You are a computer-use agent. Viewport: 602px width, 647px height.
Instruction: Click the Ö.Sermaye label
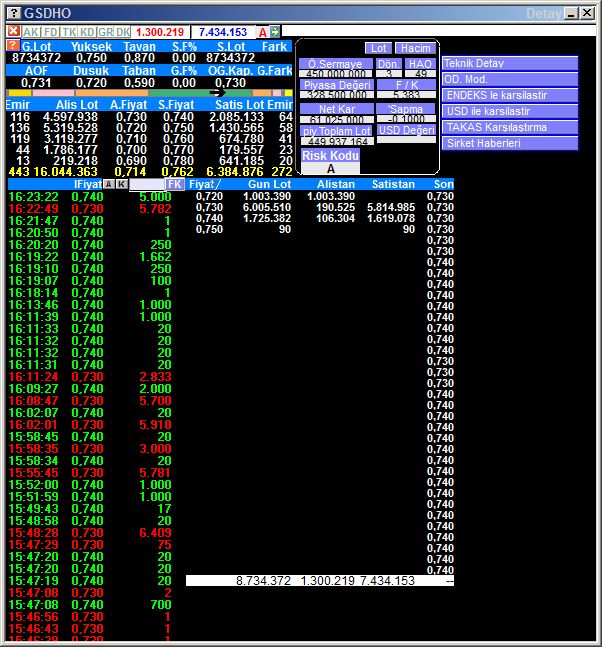pyautogui.click(x=335, y=64)
